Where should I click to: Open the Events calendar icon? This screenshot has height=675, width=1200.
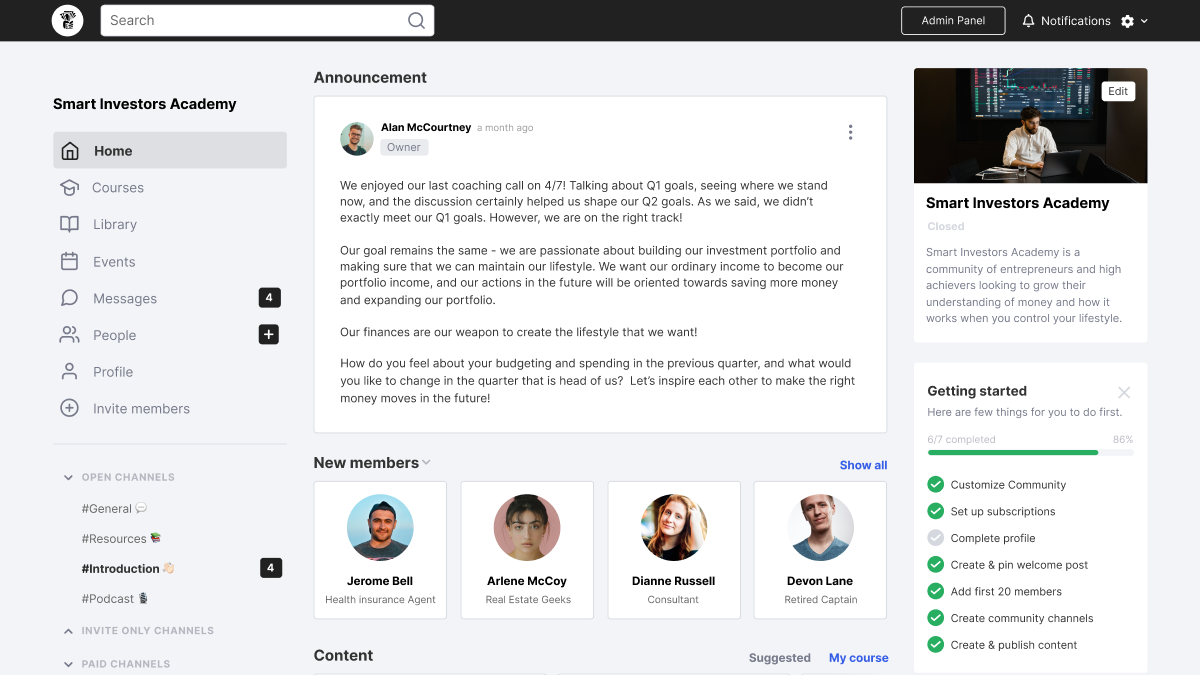(x=69, y=262)
